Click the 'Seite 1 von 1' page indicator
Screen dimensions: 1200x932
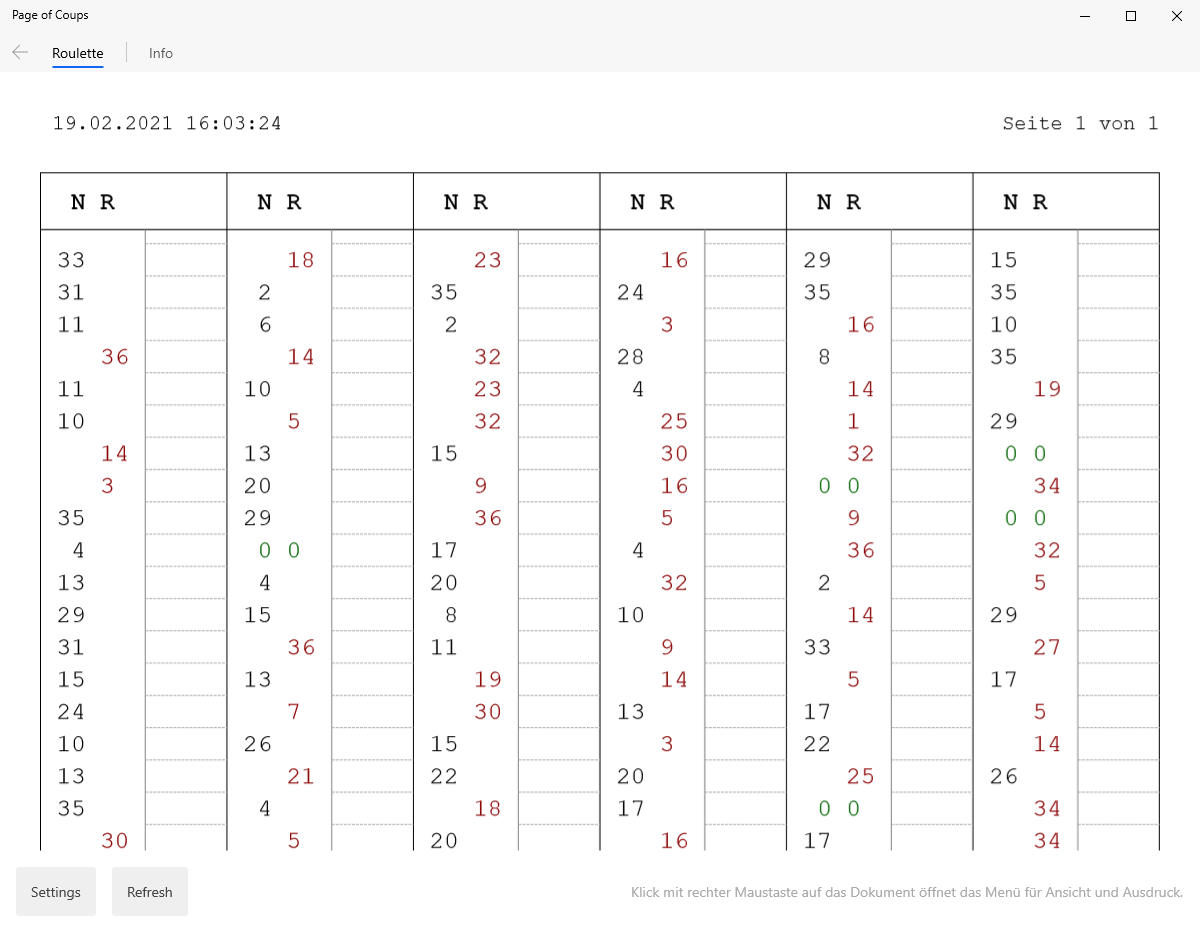pyautogui.click(x=1080, y=124)
